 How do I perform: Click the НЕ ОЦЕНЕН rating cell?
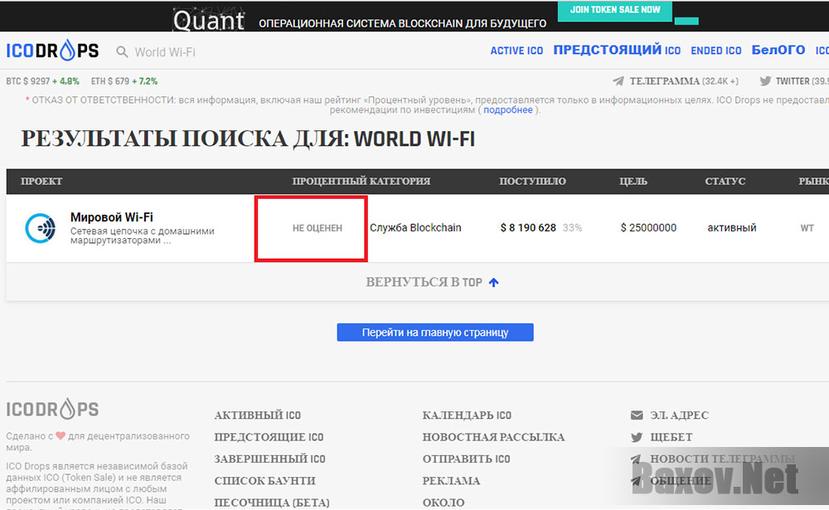317,228
